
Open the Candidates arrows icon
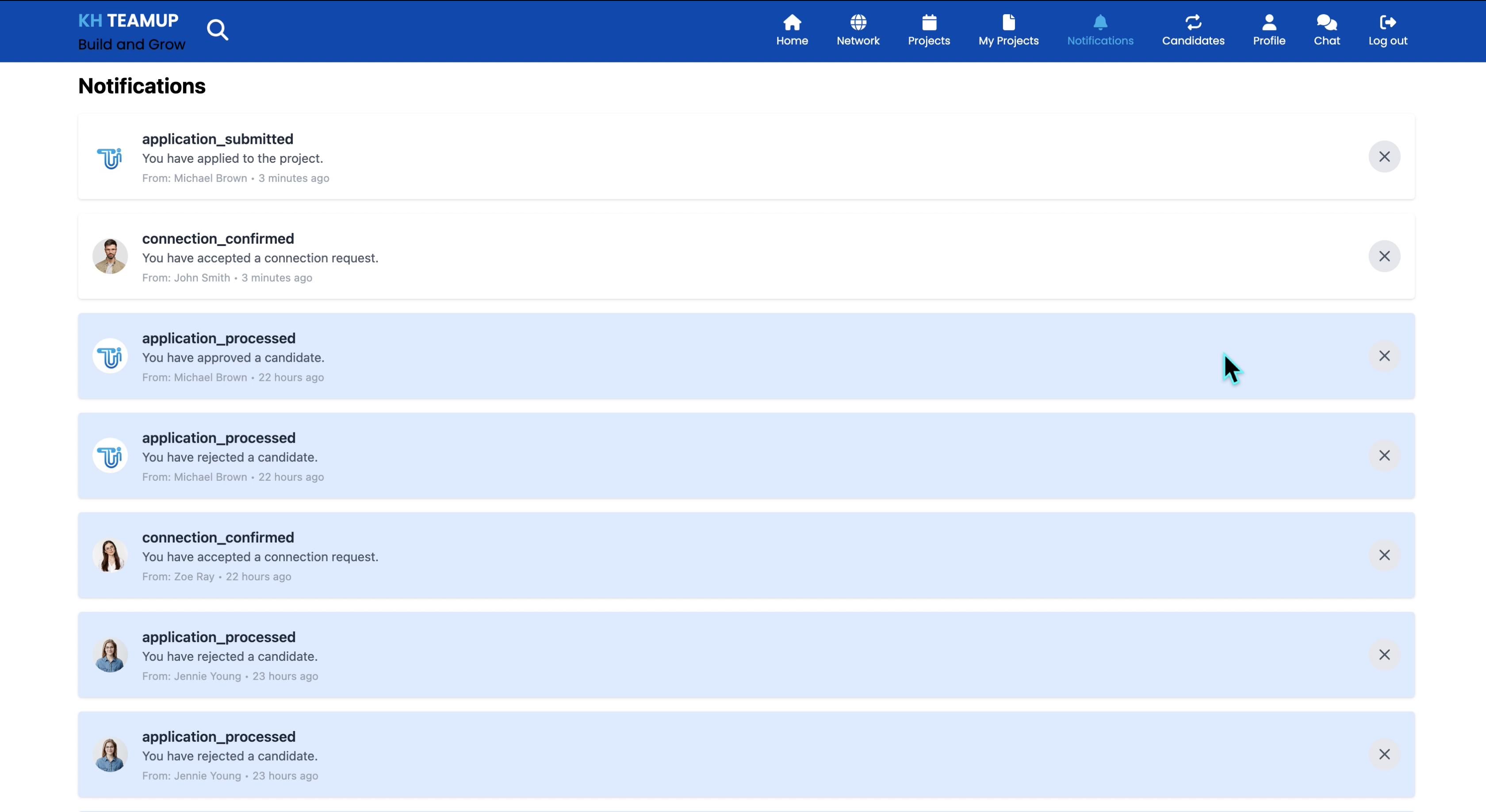click(x=1193, y=23)
